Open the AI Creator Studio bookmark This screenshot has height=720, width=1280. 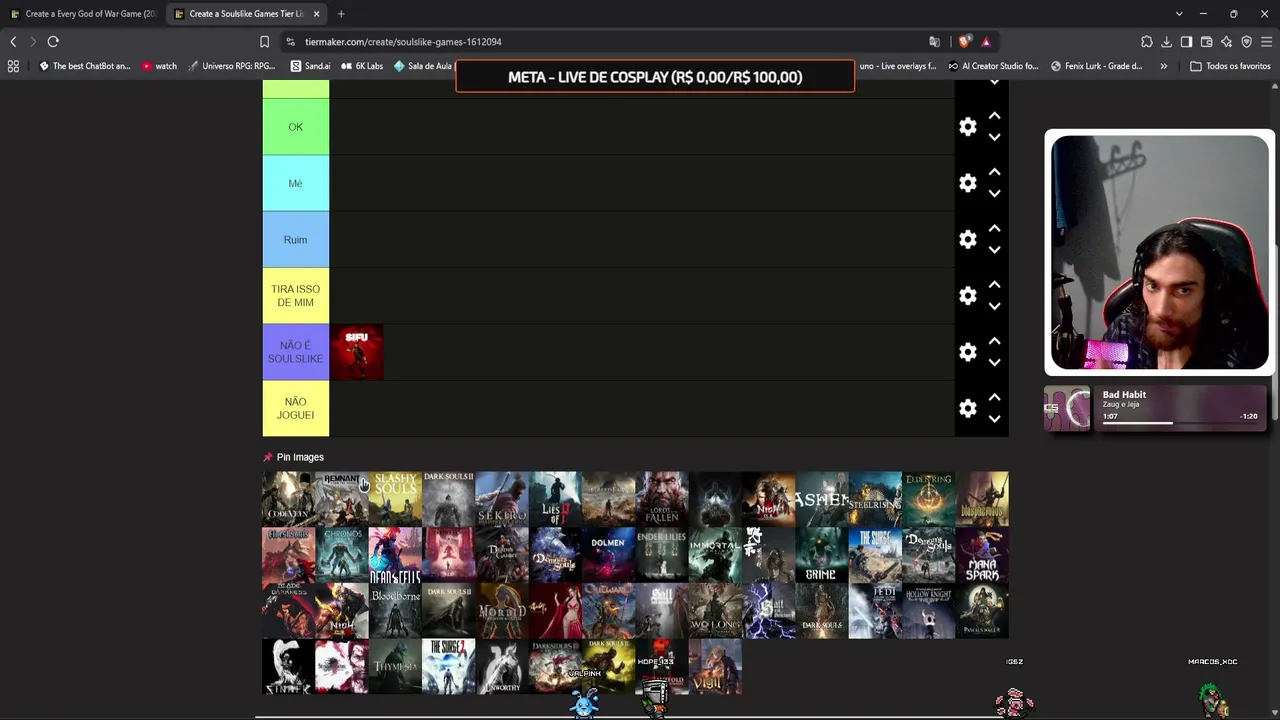point(993,66)
